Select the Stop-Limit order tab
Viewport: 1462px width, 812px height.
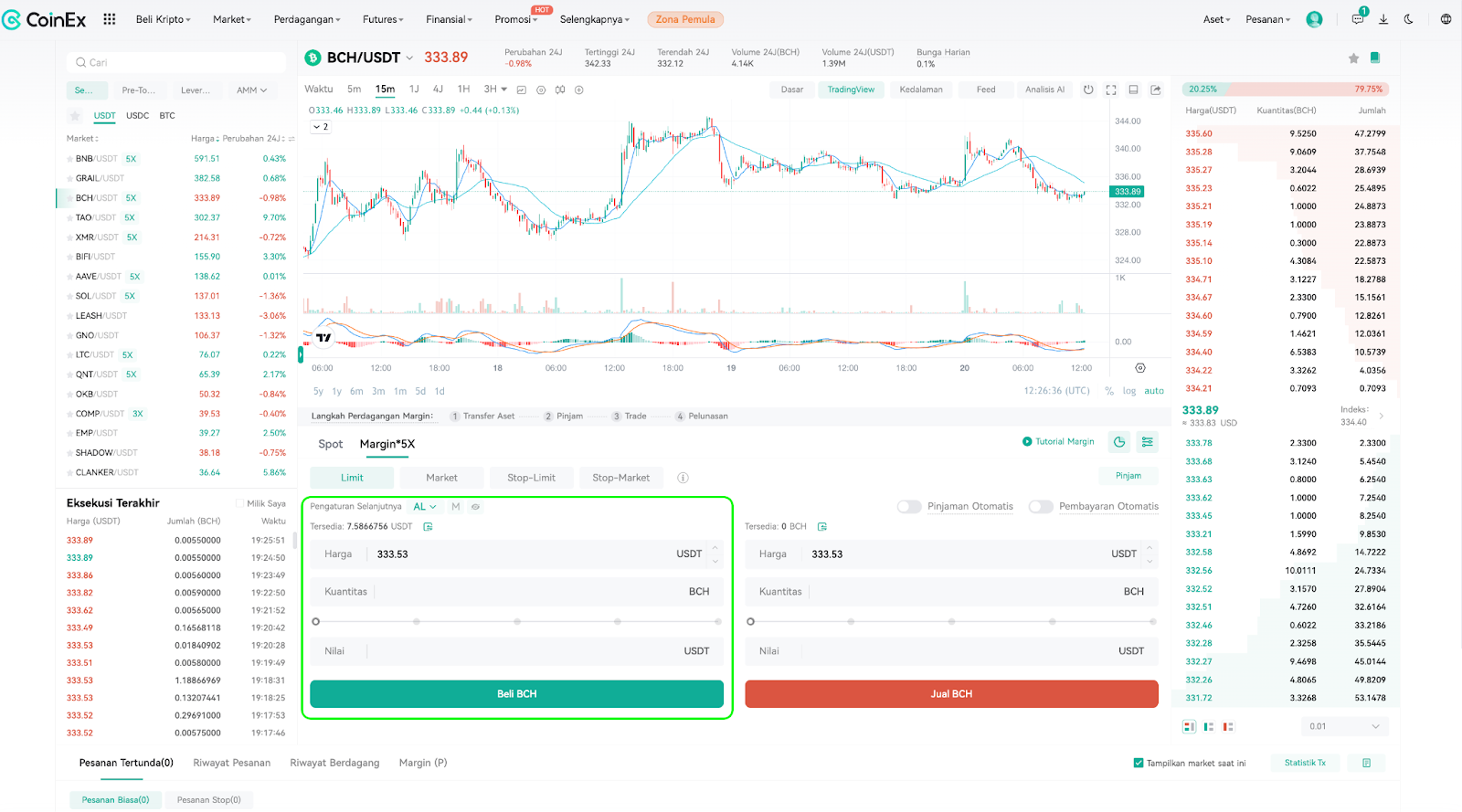531,478
